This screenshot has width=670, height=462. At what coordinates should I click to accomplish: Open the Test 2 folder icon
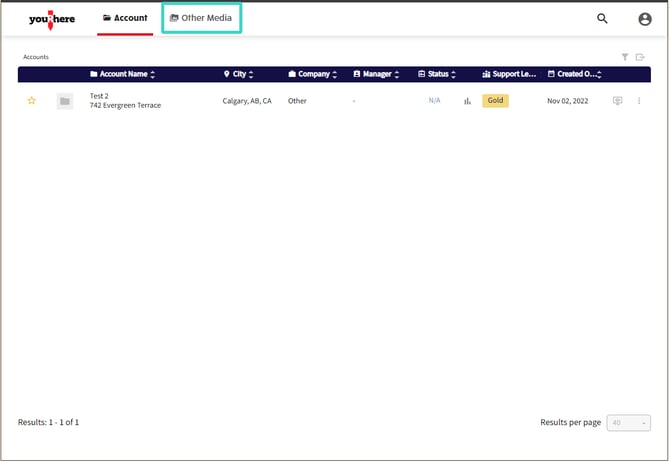click(x=65, y=101)
